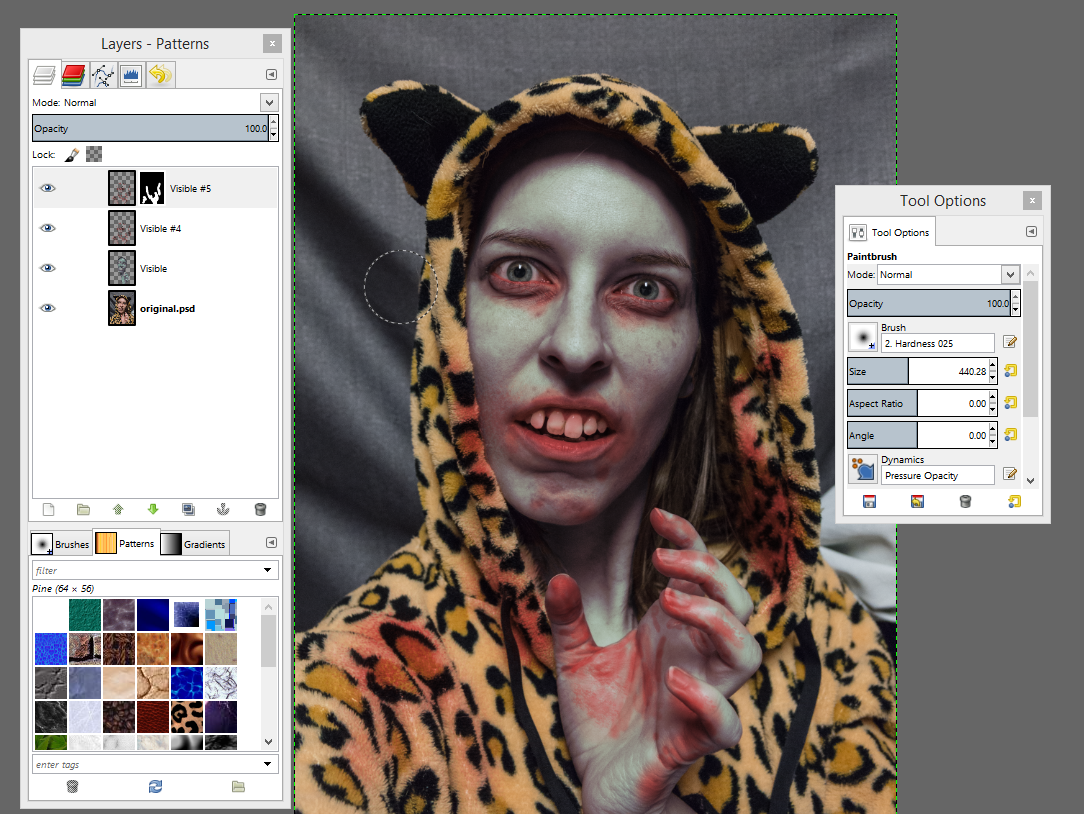The width and height of the screenshot is (1084, 814).
Task: Save current tool options preset
Action: [x=870, y=501]
